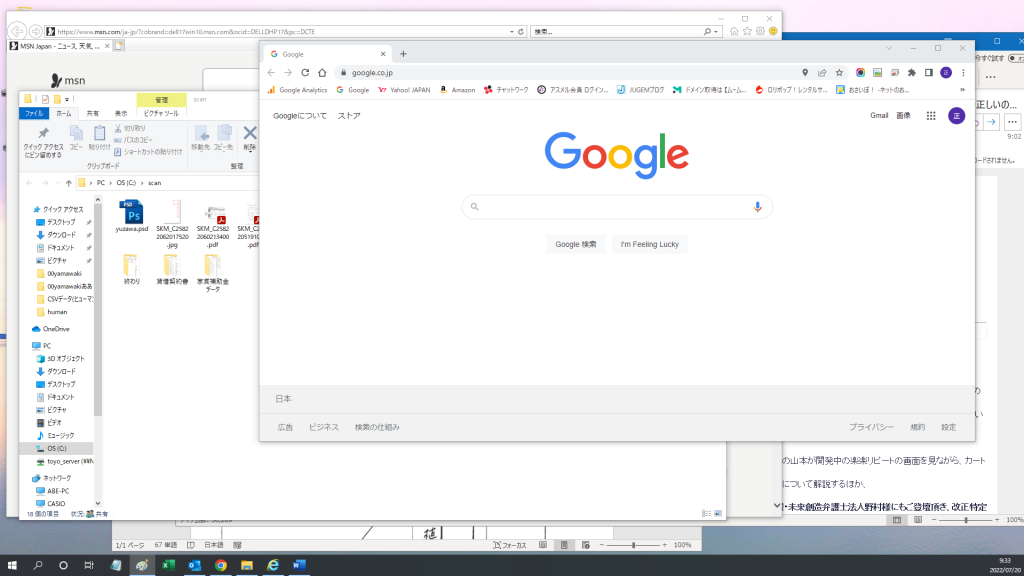Open 画像 images link
The image size is (1024, 576).
pos(903,116)
